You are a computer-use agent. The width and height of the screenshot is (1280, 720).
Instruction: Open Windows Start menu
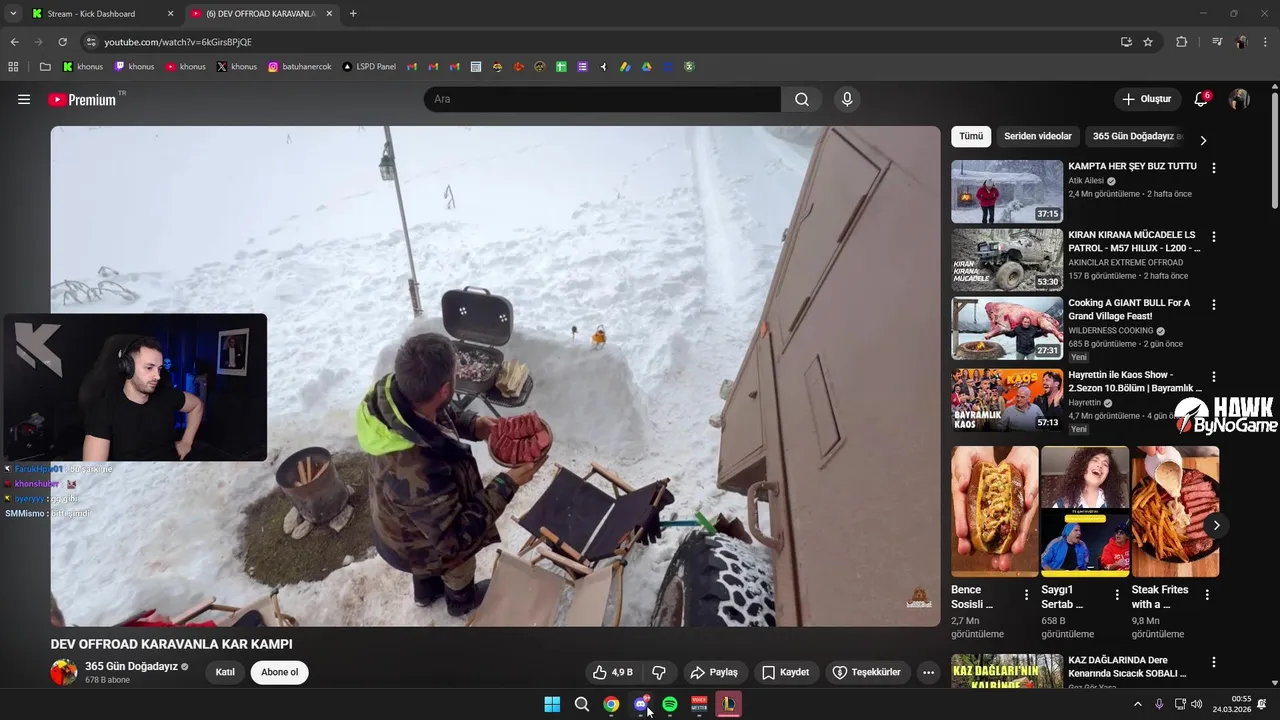click(x=552, y=704)
